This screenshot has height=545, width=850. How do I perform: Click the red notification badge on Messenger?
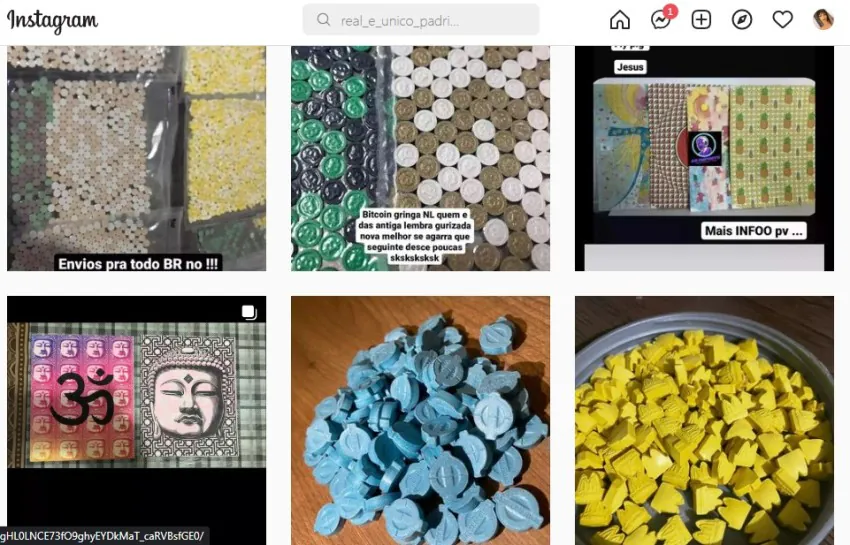[671, 11]
